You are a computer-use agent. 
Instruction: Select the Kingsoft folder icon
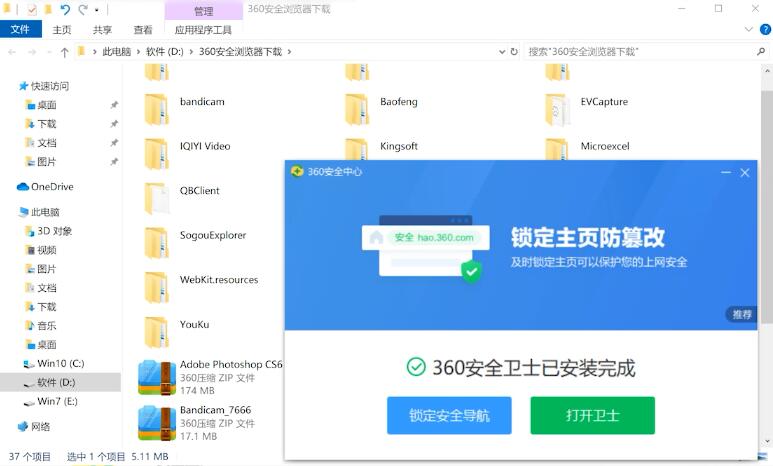pyautogui.click(x=356, y=149)
